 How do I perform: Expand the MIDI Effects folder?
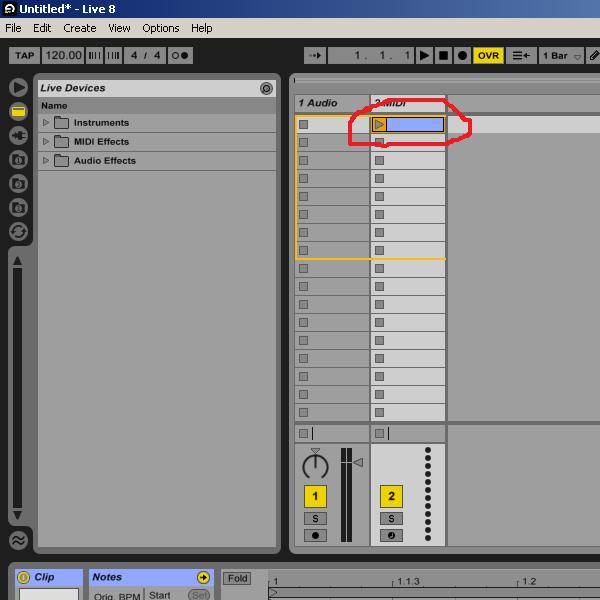(46, 142)
